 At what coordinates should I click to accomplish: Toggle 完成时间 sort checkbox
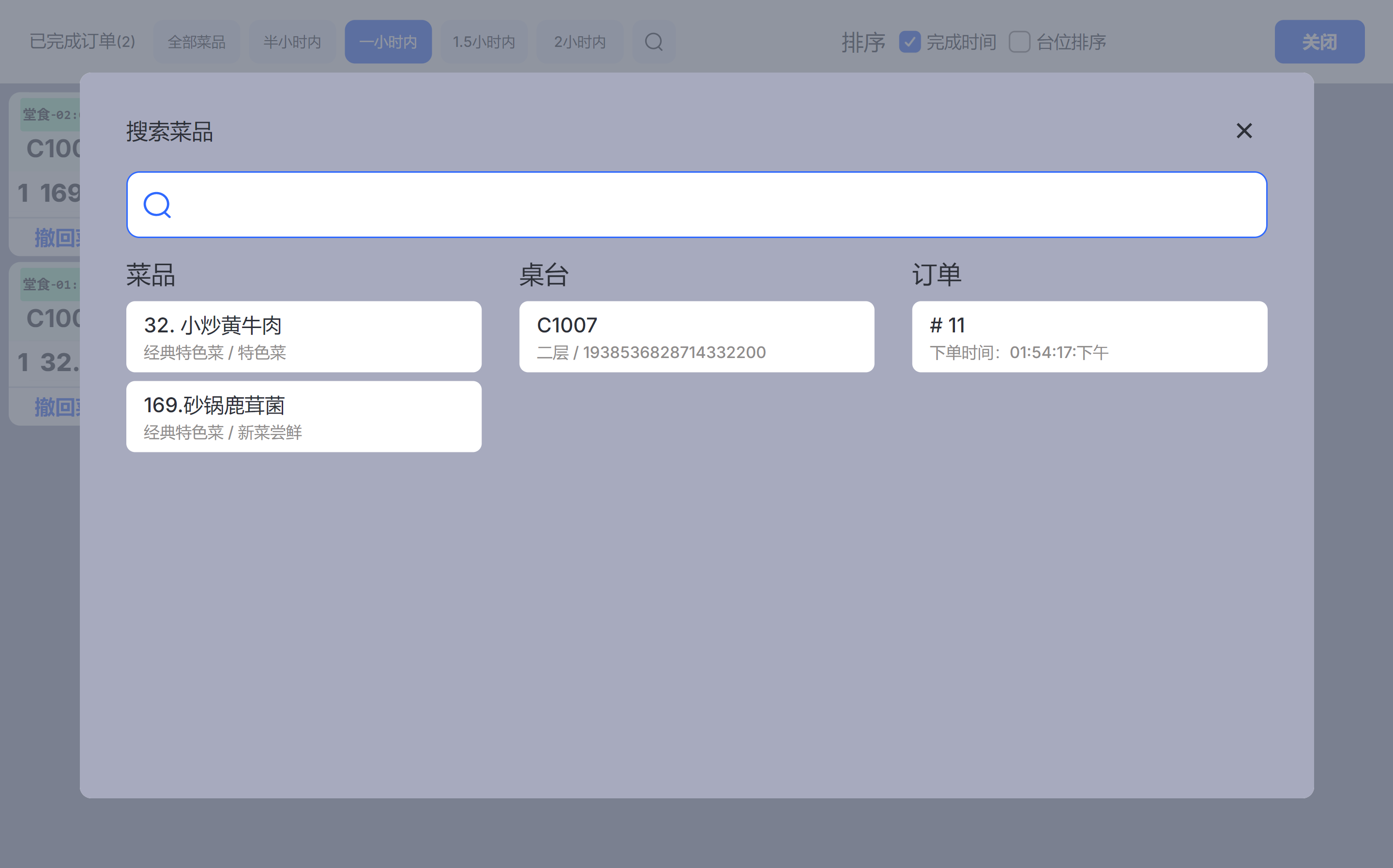(909, 42)
